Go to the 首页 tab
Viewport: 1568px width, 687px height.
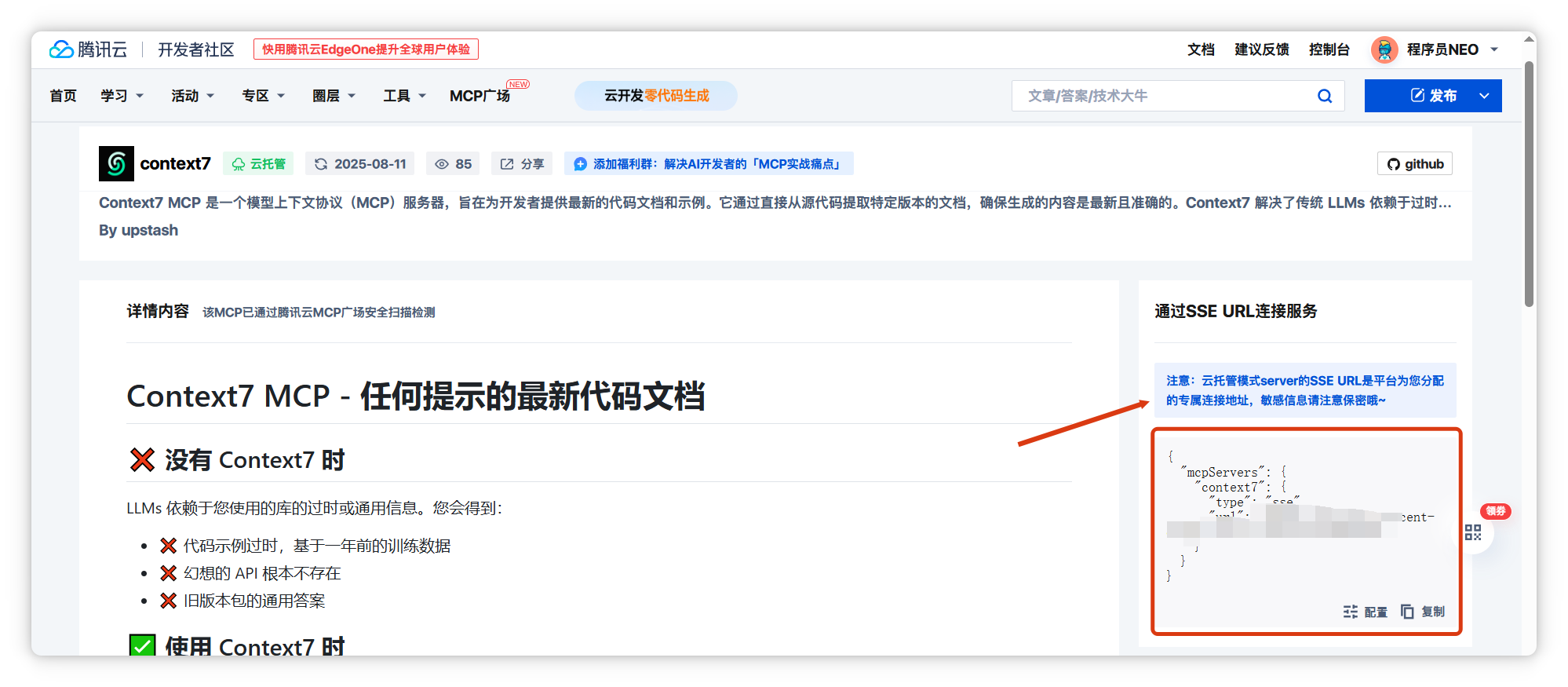[64, 96]
